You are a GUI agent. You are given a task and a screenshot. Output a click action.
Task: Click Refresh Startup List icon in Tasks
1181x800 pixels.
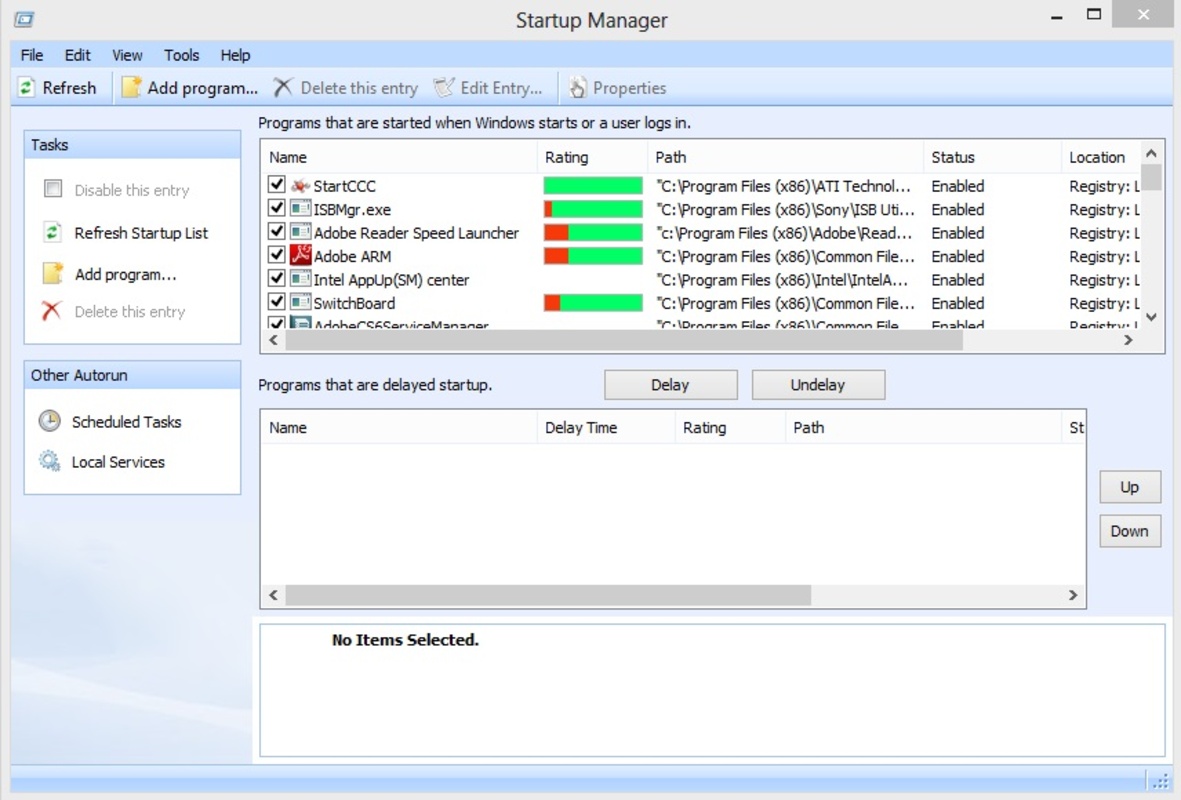click(x=53, y=233)
